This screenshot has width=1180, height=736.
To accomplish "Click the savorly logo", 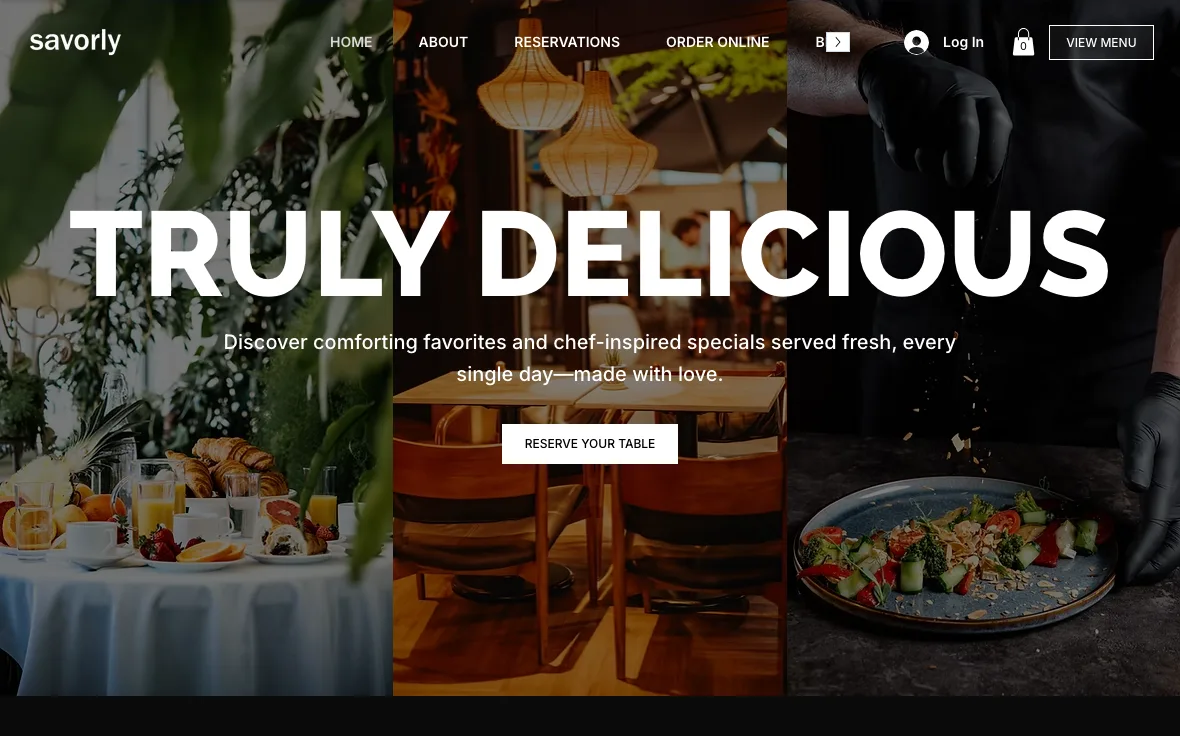I will pyautogui.click(x=75, y=41).
